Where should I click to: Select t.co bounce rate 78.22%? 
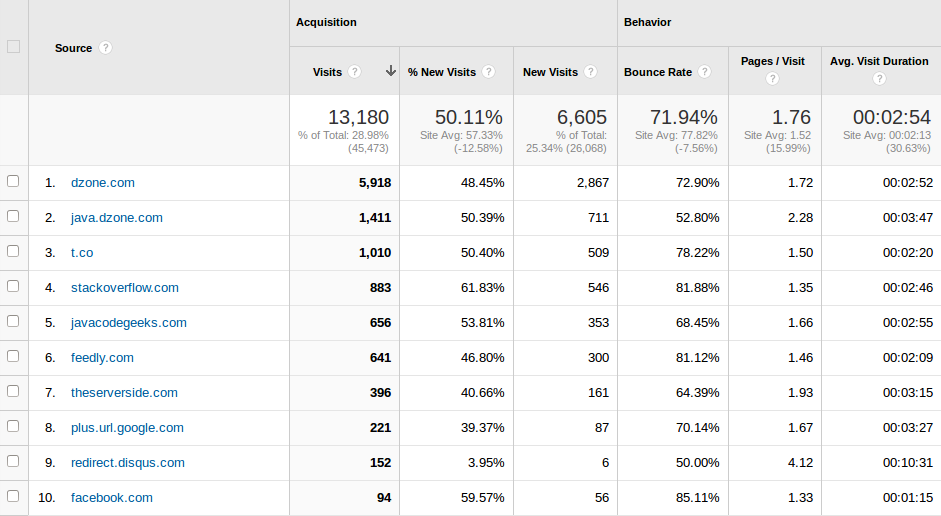(x=697, y=253)
